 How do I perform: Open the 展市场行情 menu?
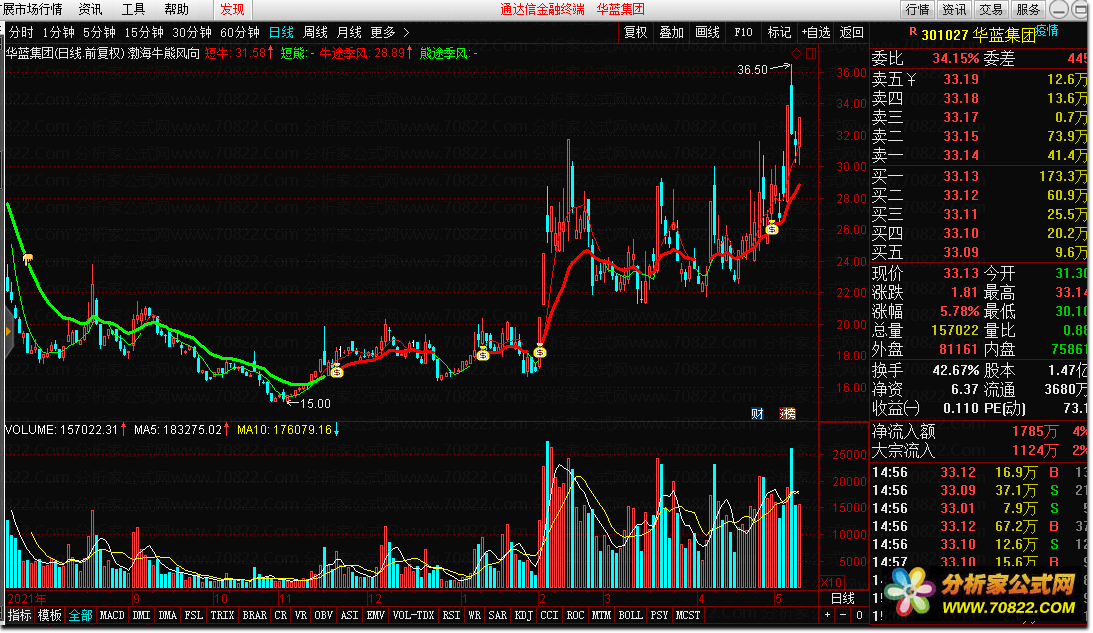32,9
